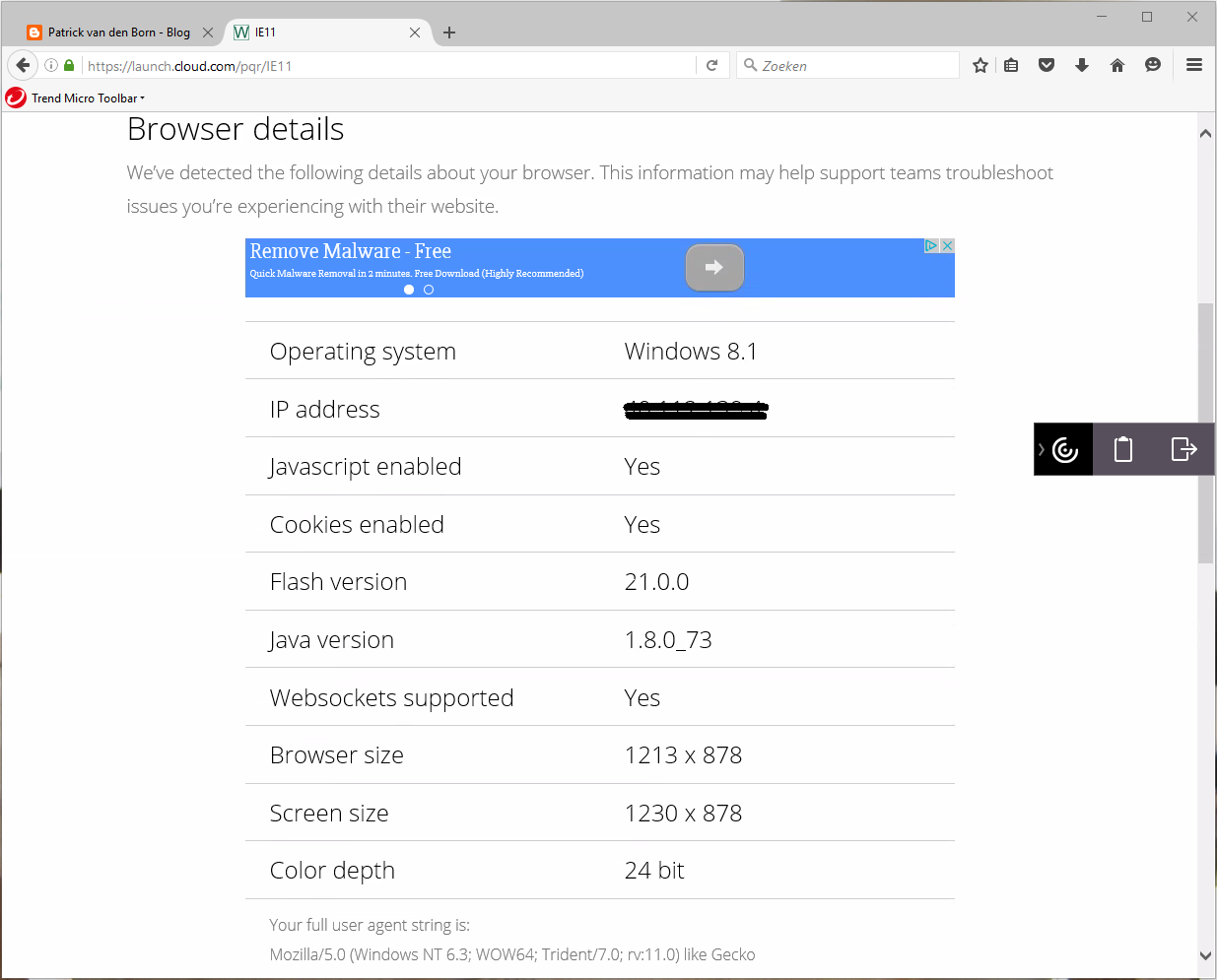Open a new tab with plus button
The width and height of the screenshot is (1217, 980).
(449, 33)
